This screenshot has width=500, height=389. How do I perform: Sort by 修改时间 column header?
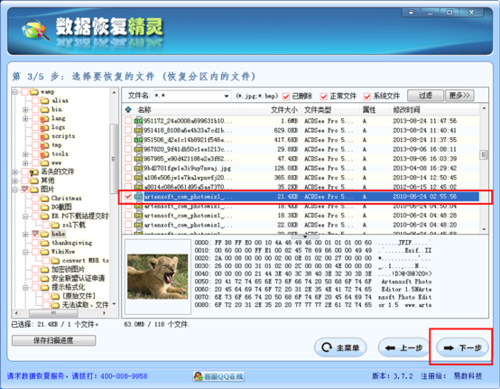(406, 110)
